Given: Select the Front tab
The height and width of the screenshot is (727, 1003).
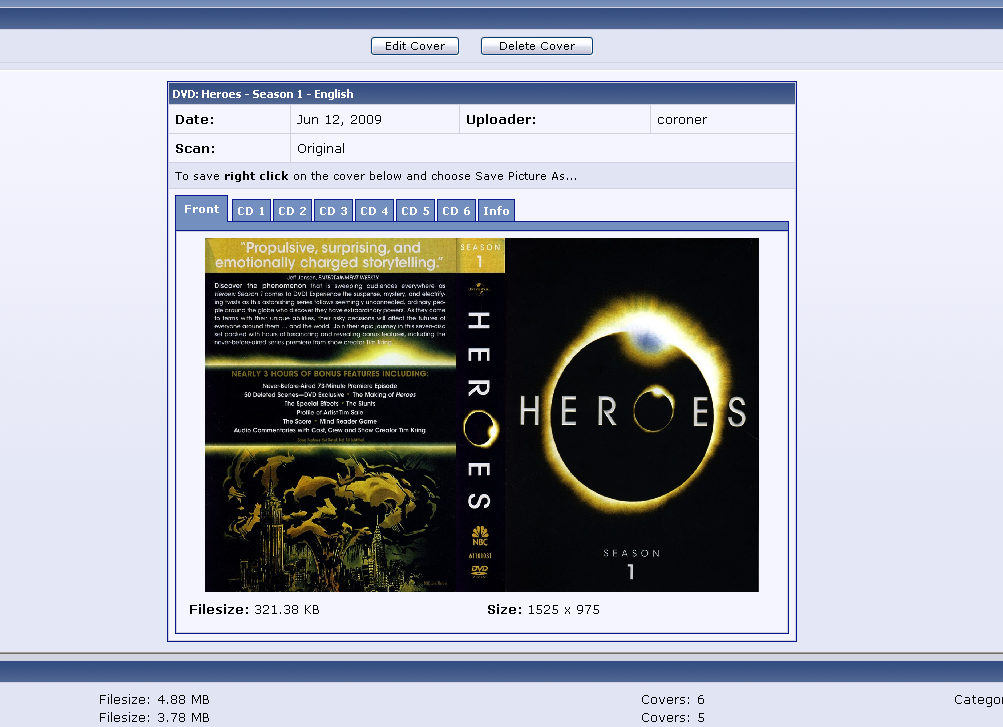Looking at the screenshot, I should pyautogui.click(x=201, y=209).
